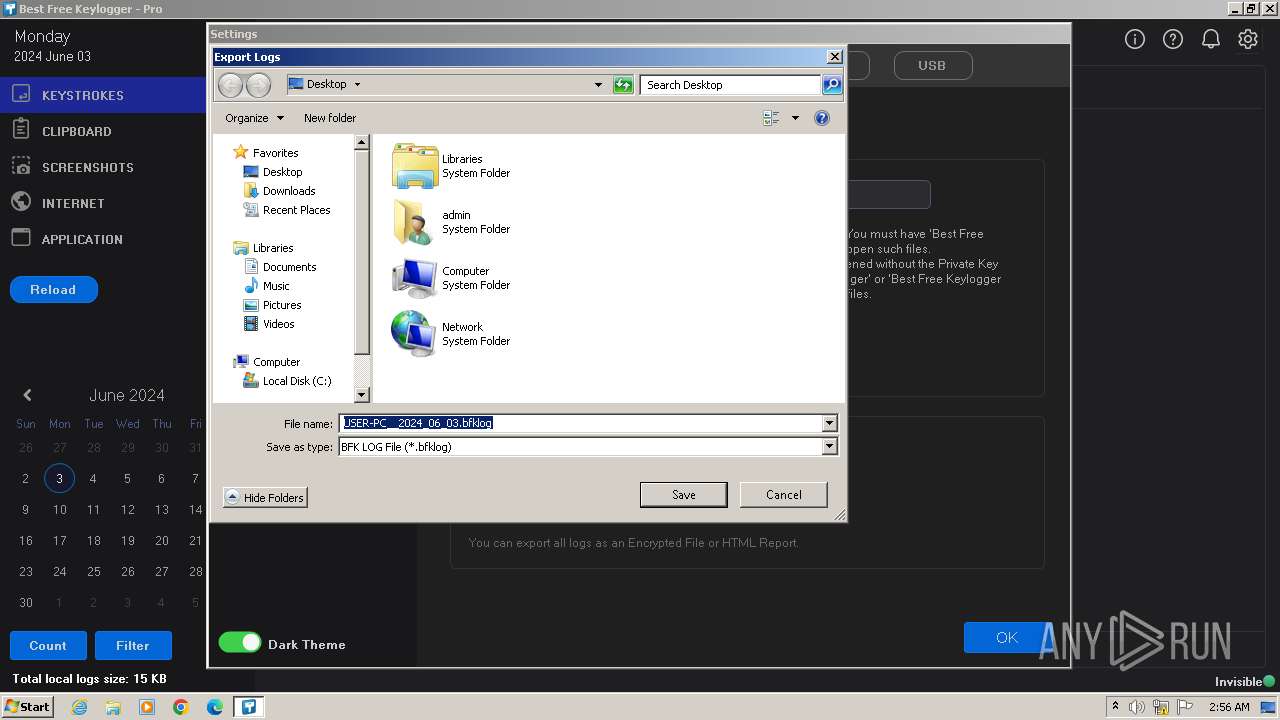Open the help question mark icon
This screenshot has width=1280, height=720.
[x=1173, y=39]
